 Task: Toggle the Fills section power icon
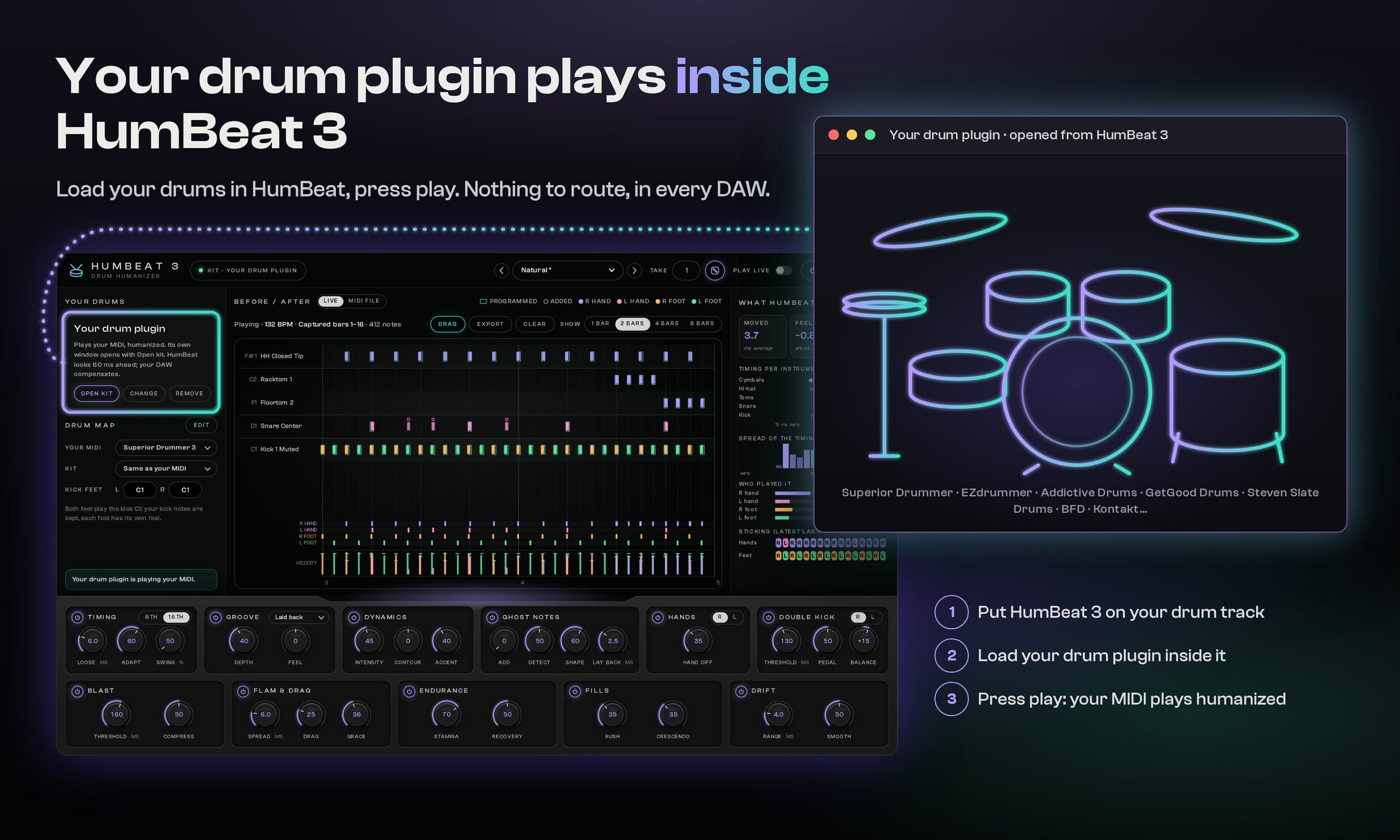pyautogui.click(x=575, y=691)
